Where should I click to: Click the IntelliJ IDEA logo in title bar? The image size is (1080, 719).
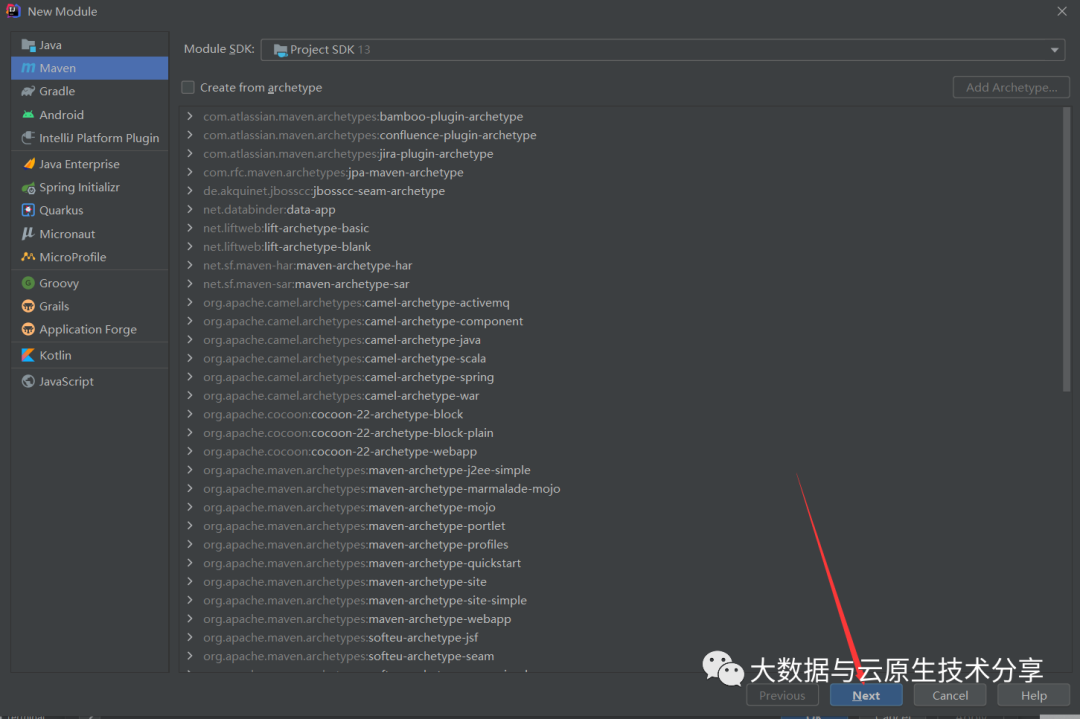13,11
